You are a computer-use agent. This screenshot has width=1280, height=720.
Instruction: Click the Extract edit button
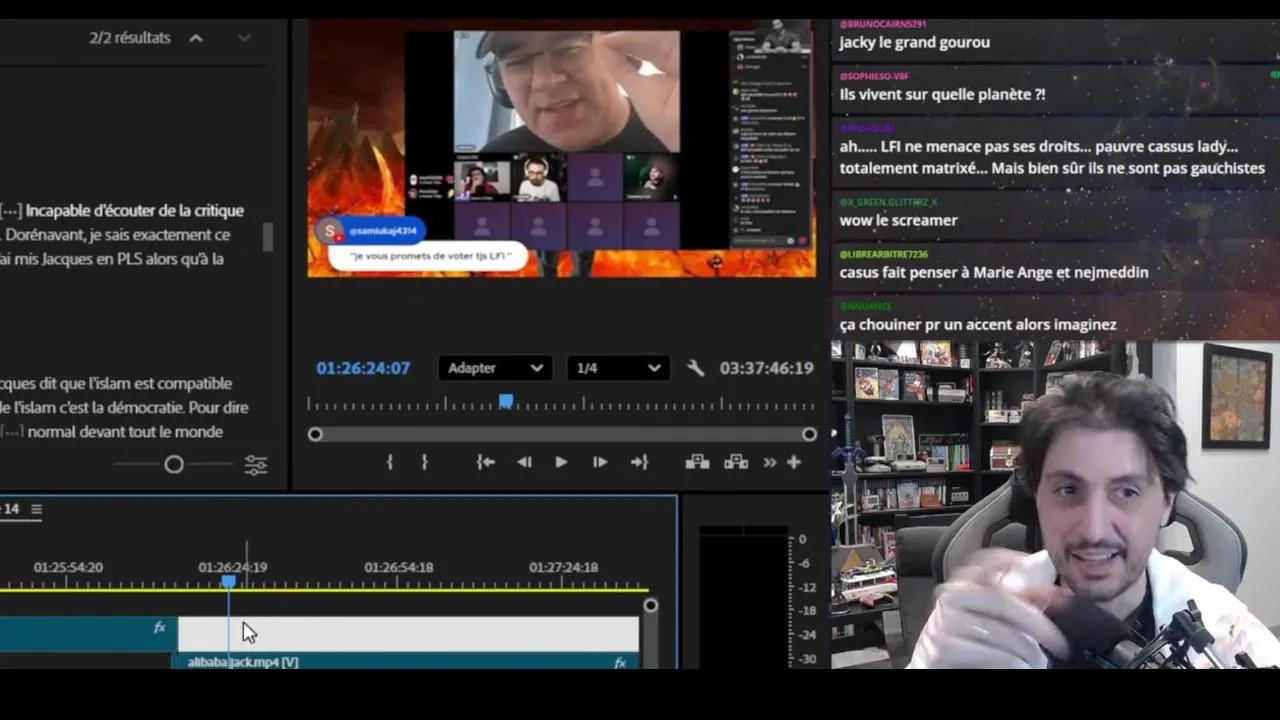(x=736, y=462)
